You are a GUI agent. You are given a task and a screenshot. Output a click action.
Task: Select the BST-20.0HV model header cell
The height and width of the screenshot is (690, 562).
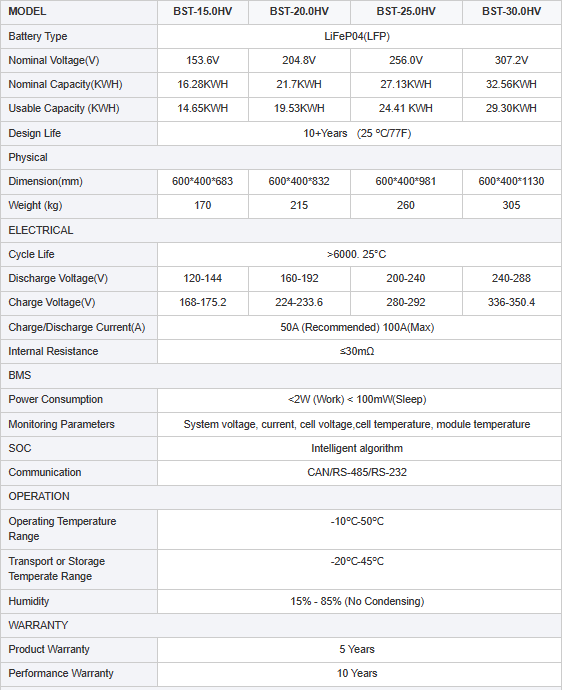click(x=299, y=12)
